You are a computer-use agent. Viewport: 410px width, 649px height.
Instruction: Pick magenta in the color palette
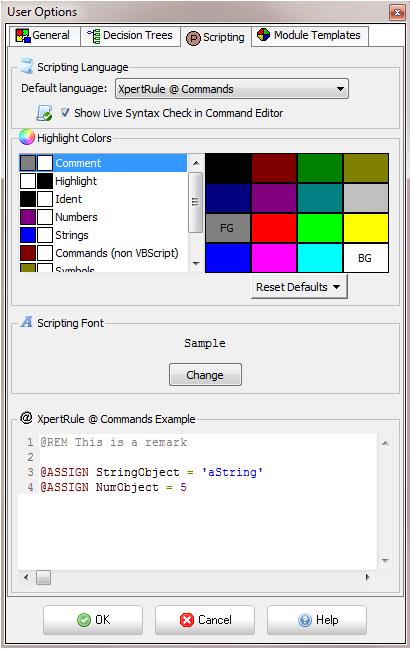(274, 258)
